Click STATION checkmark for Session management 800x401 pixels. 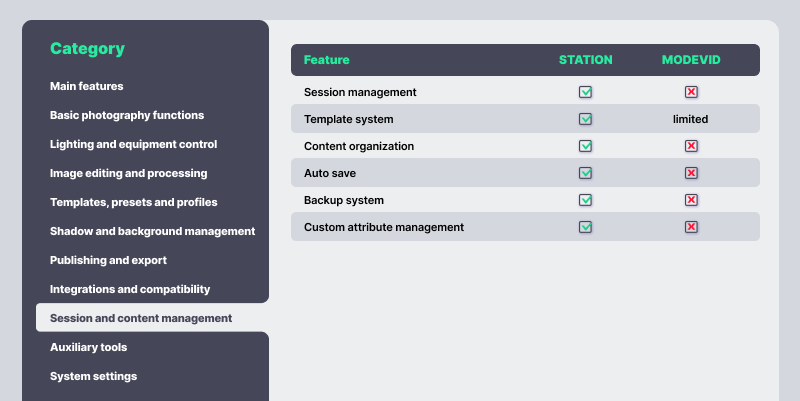pos(585,92)
